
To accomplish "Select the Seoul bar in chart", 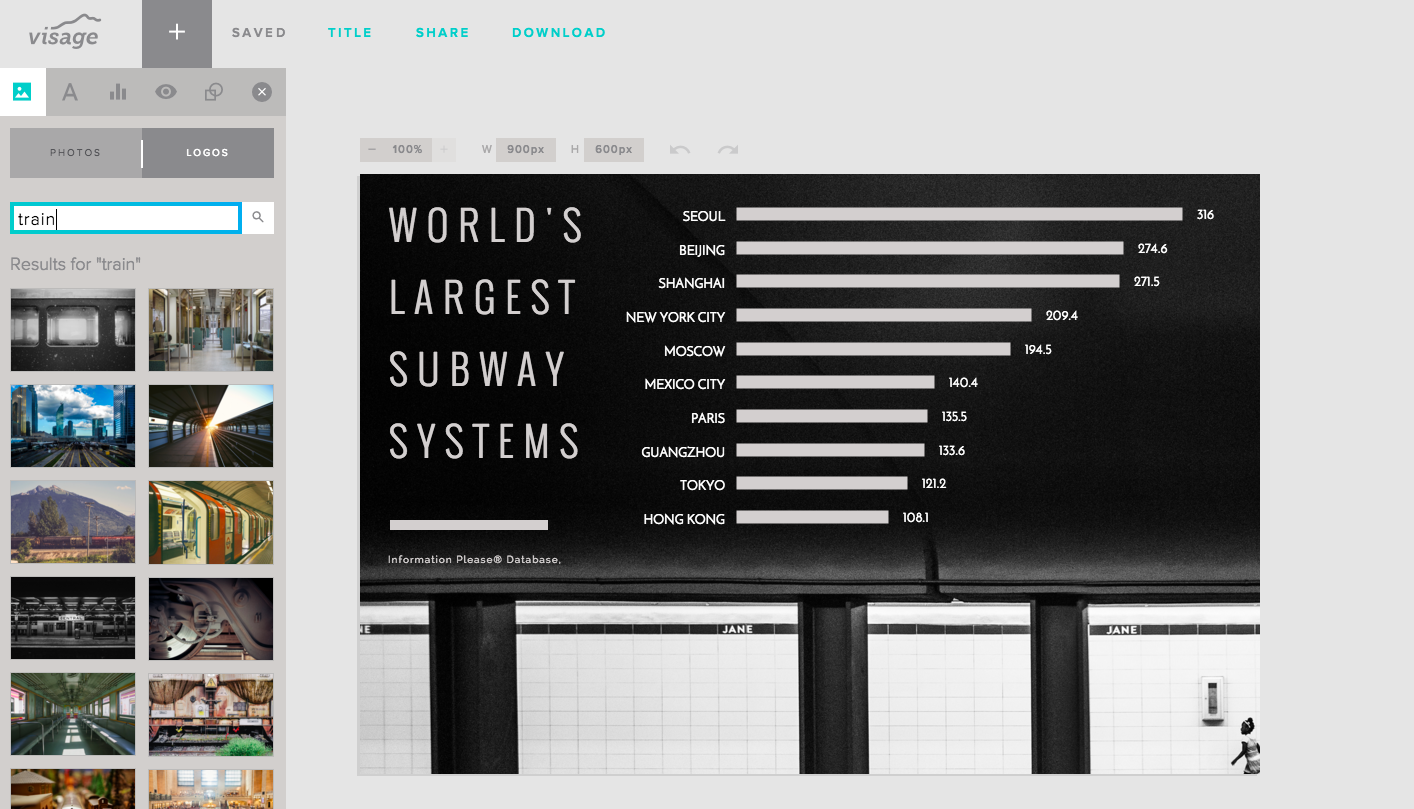I will 960,214.
